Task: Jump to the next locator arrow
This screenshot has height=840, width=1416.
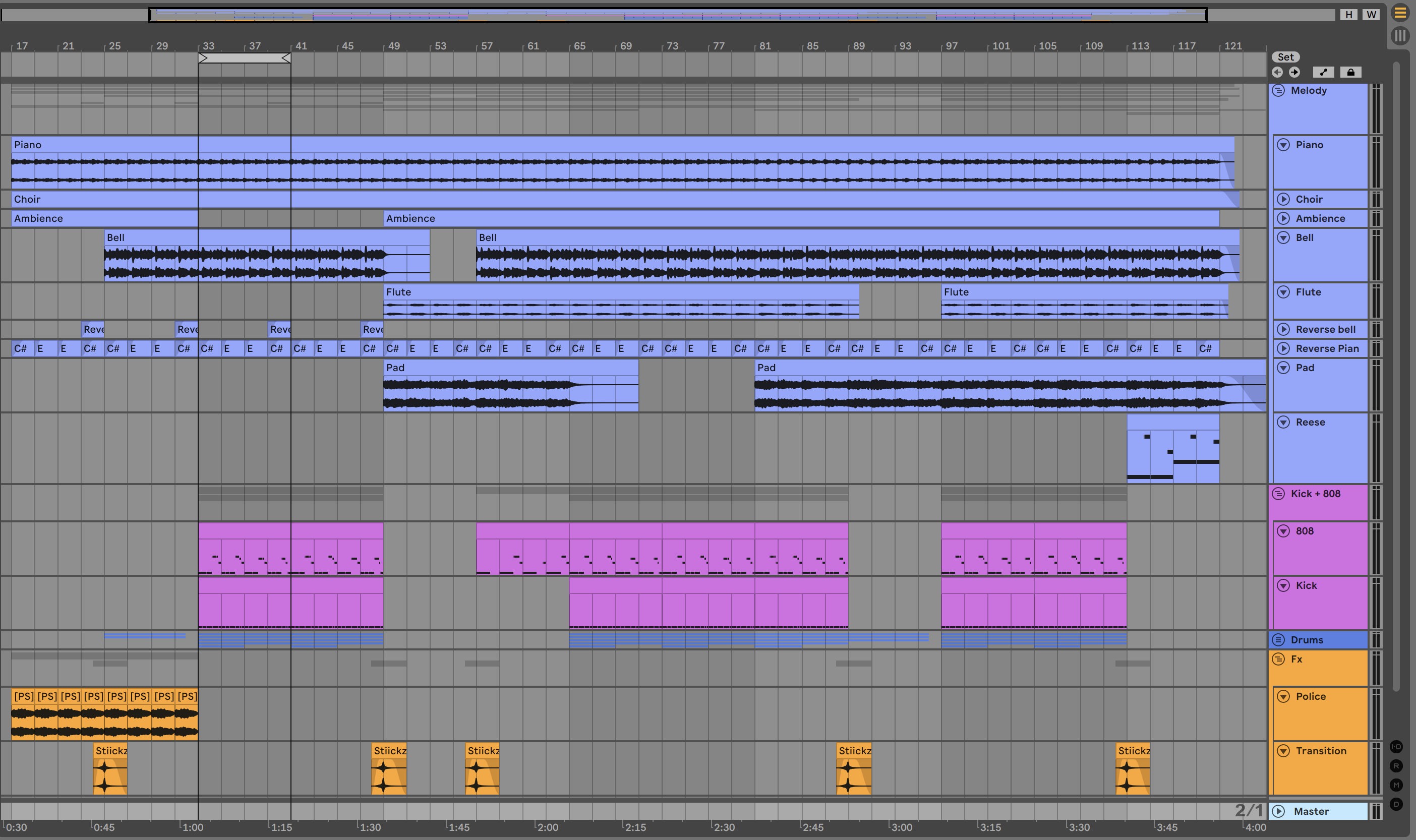Action: [x=1294, y=72]
